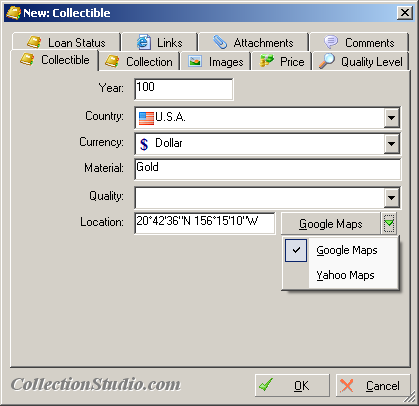Open the Attachments tab
419x406 pixels.
tap(253, 42)
